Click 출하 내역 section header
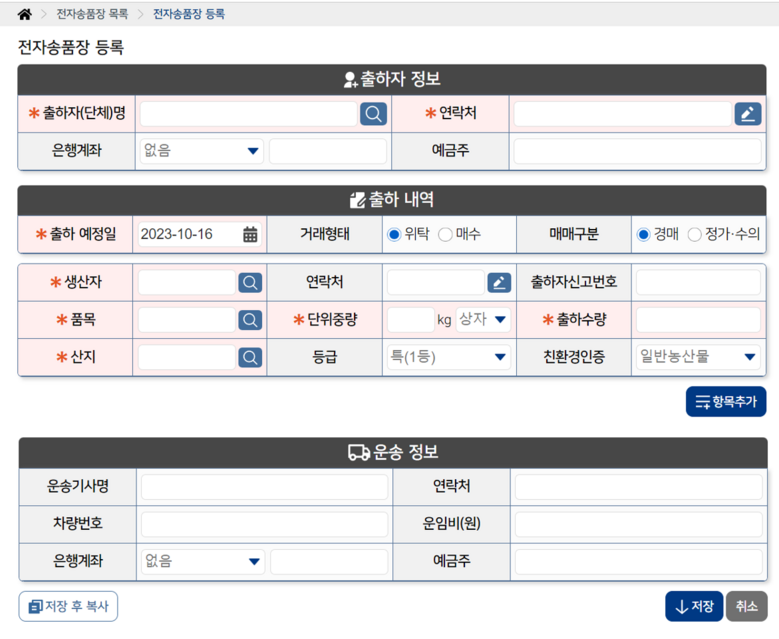 click(x=392, y=200)
